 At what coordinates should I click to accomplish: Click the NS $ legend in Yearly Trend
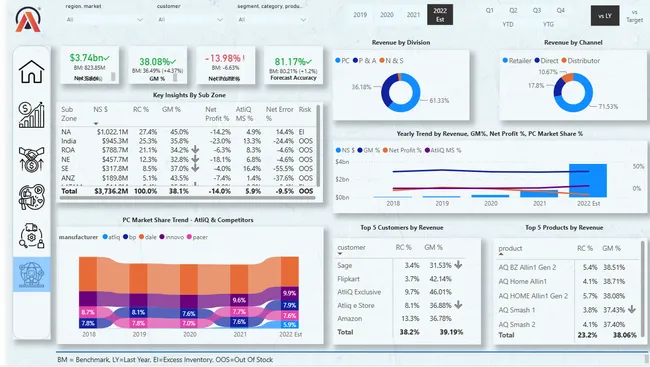(x=345, y=150)
